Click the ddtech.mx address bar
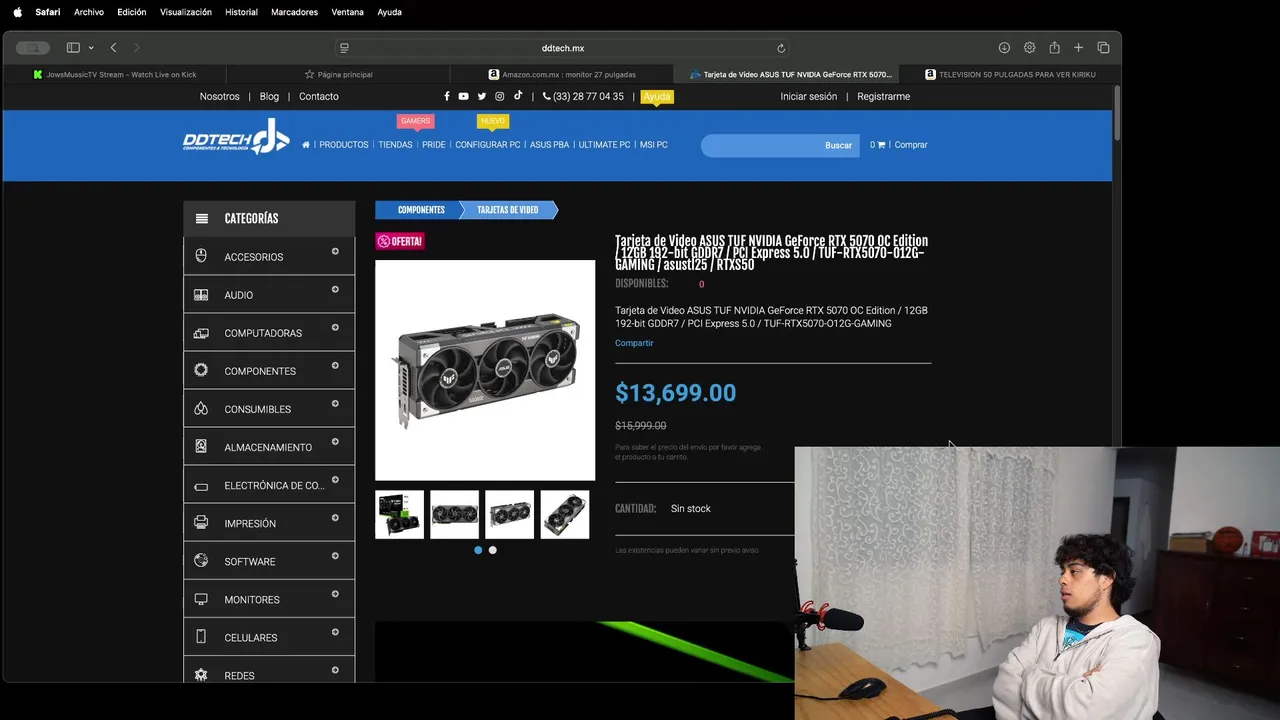Image resolution: width=1280 pixels, height=720 pixels. point(563,48)
